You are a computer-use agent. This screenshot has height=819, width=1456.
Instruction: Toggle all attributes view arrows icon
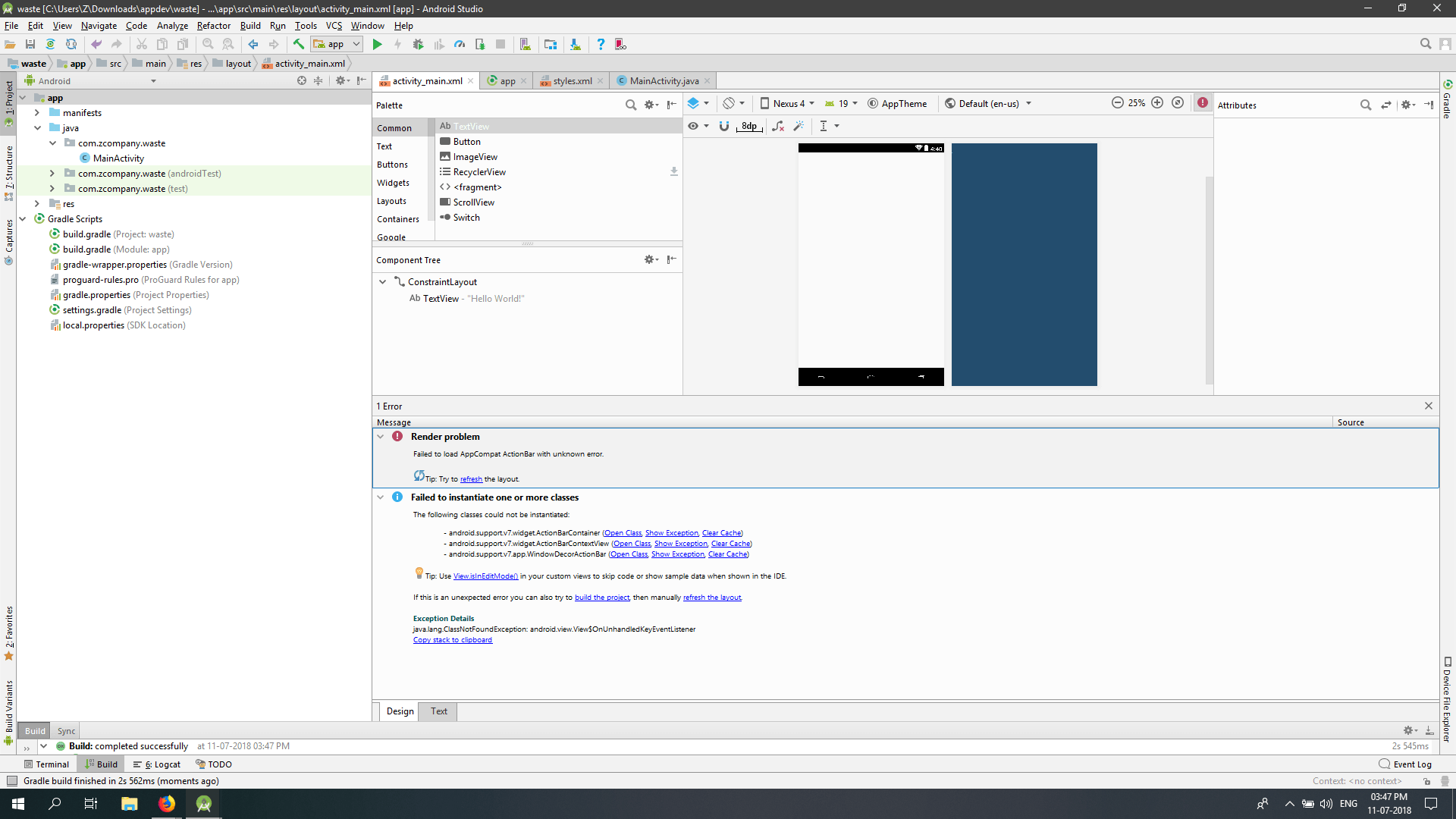point(1386,105)
